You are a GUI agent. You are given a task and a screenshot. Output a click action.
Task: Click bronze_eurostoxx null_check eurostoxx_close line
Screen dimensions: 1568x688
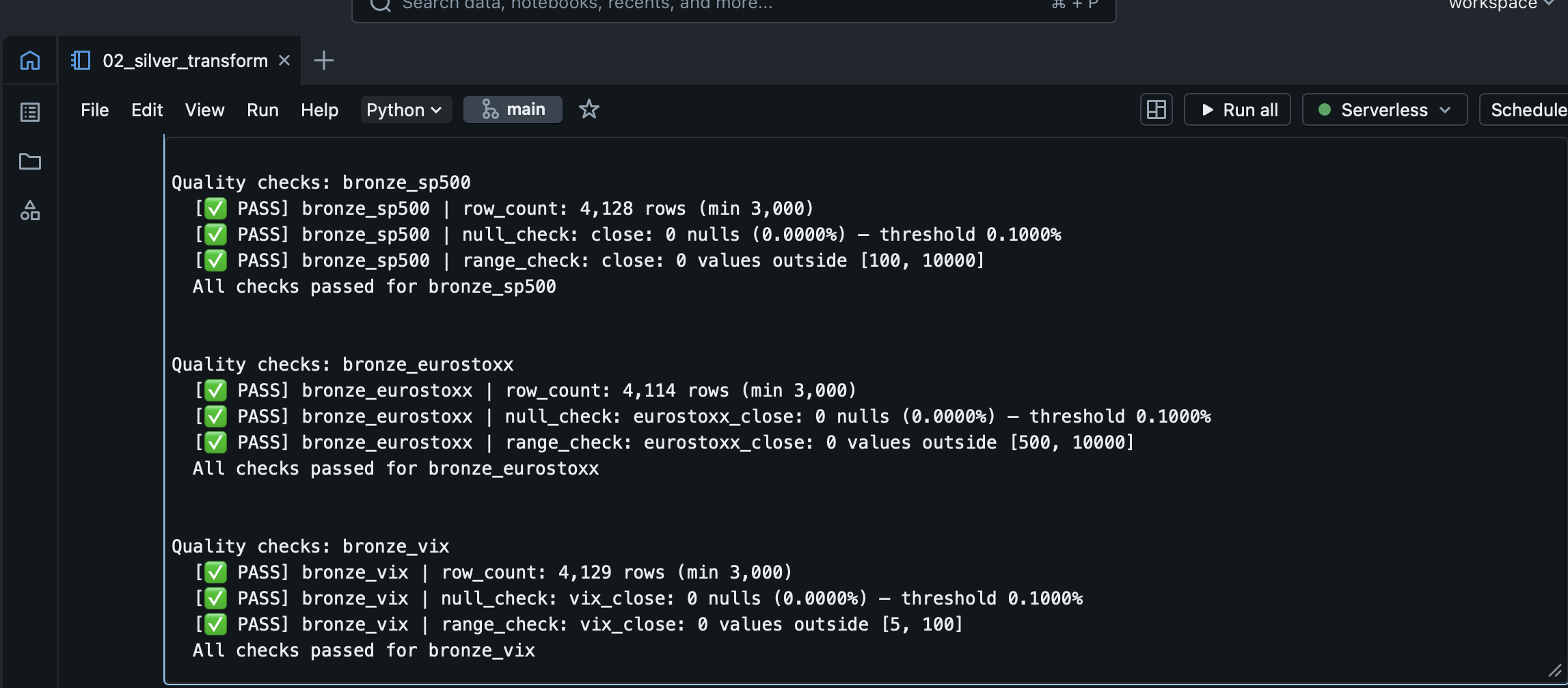coord(703,416)
